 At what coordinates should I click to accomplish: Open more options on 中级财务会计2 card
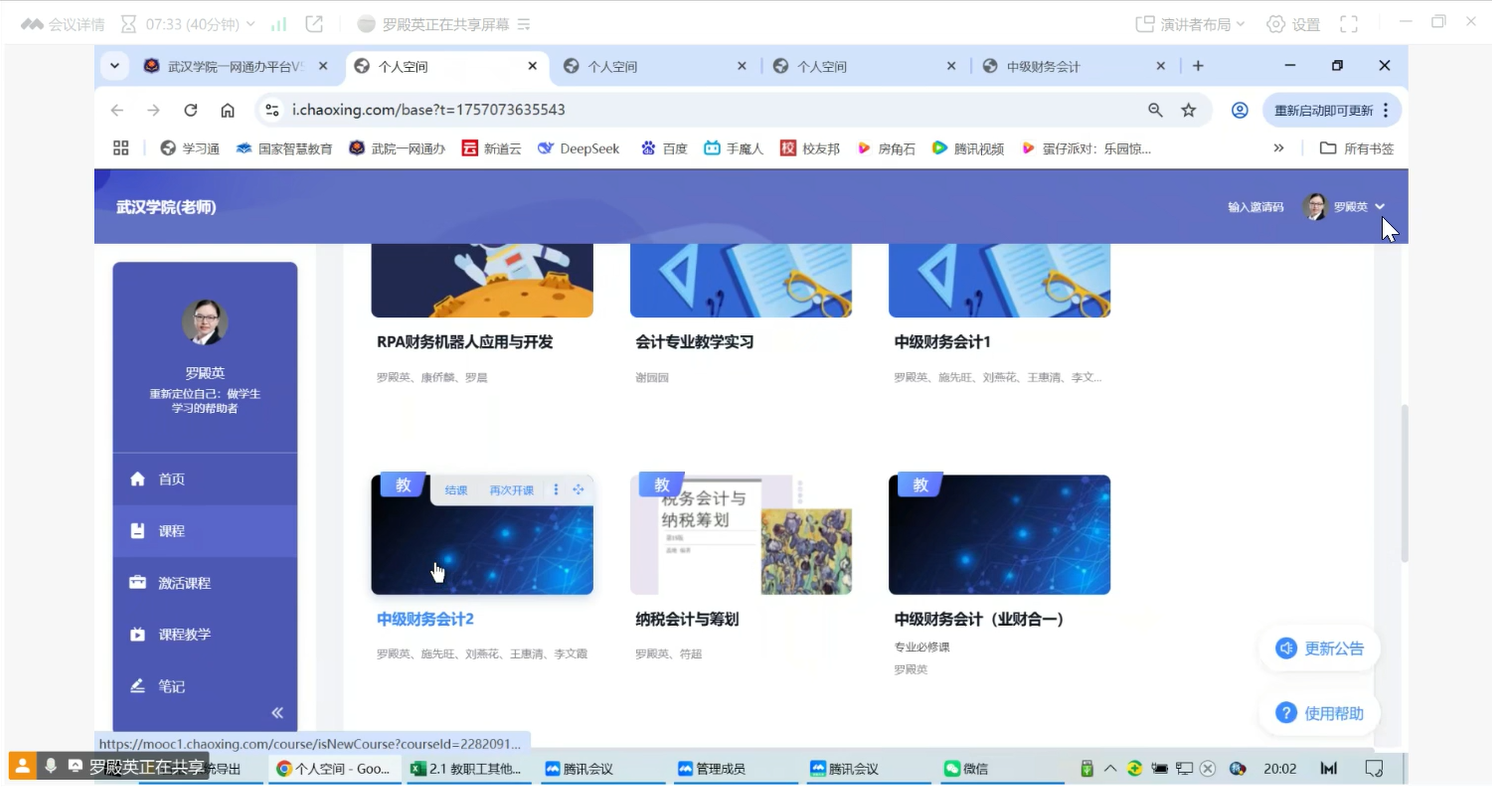click(x=556, y=490)
